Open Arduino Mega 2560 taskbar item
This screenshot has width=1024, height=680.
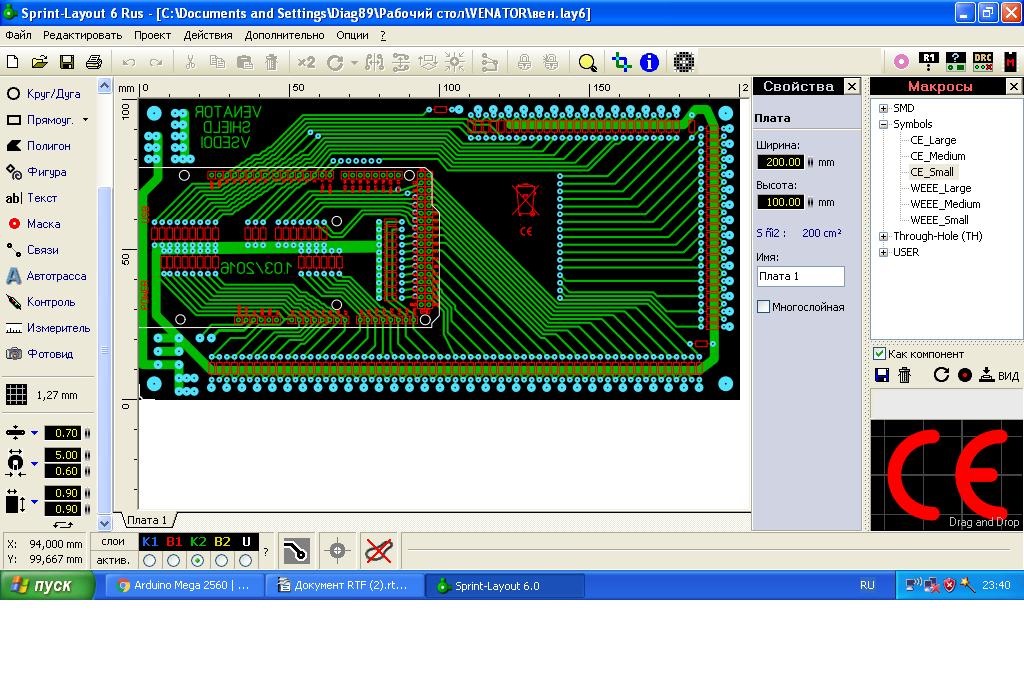point(183,585)
